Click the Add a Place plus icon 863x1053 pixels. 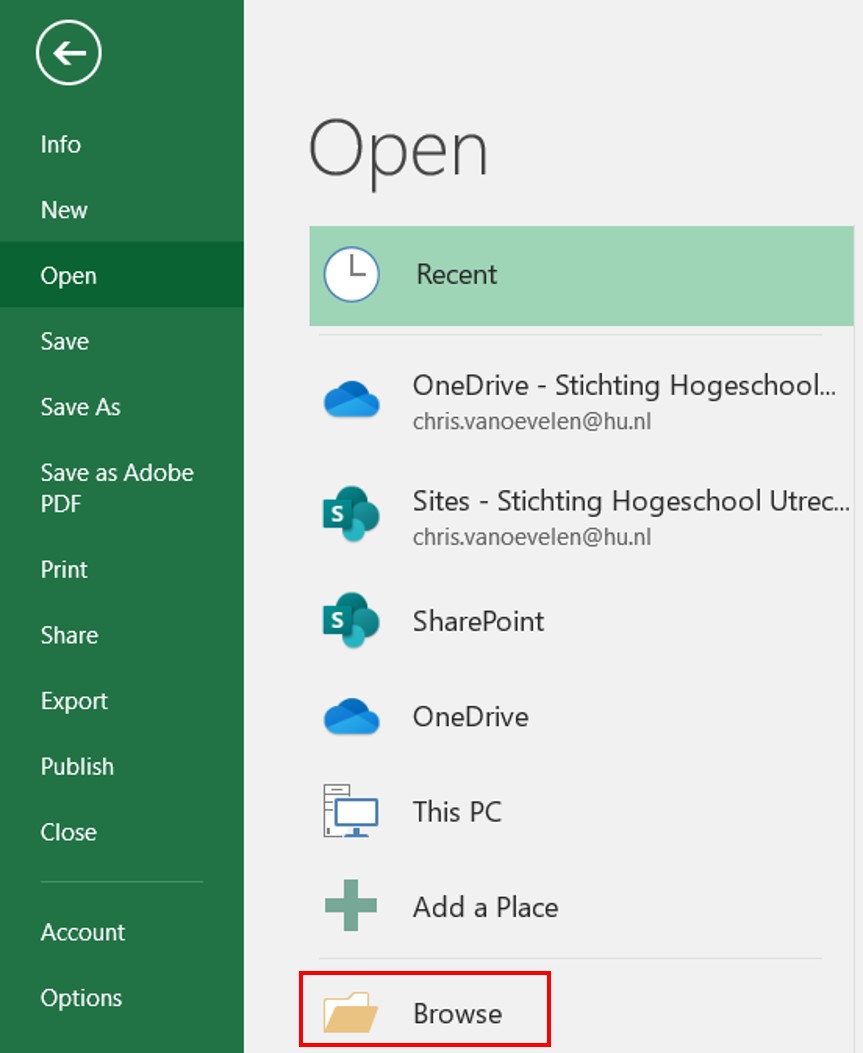[352, 907]
